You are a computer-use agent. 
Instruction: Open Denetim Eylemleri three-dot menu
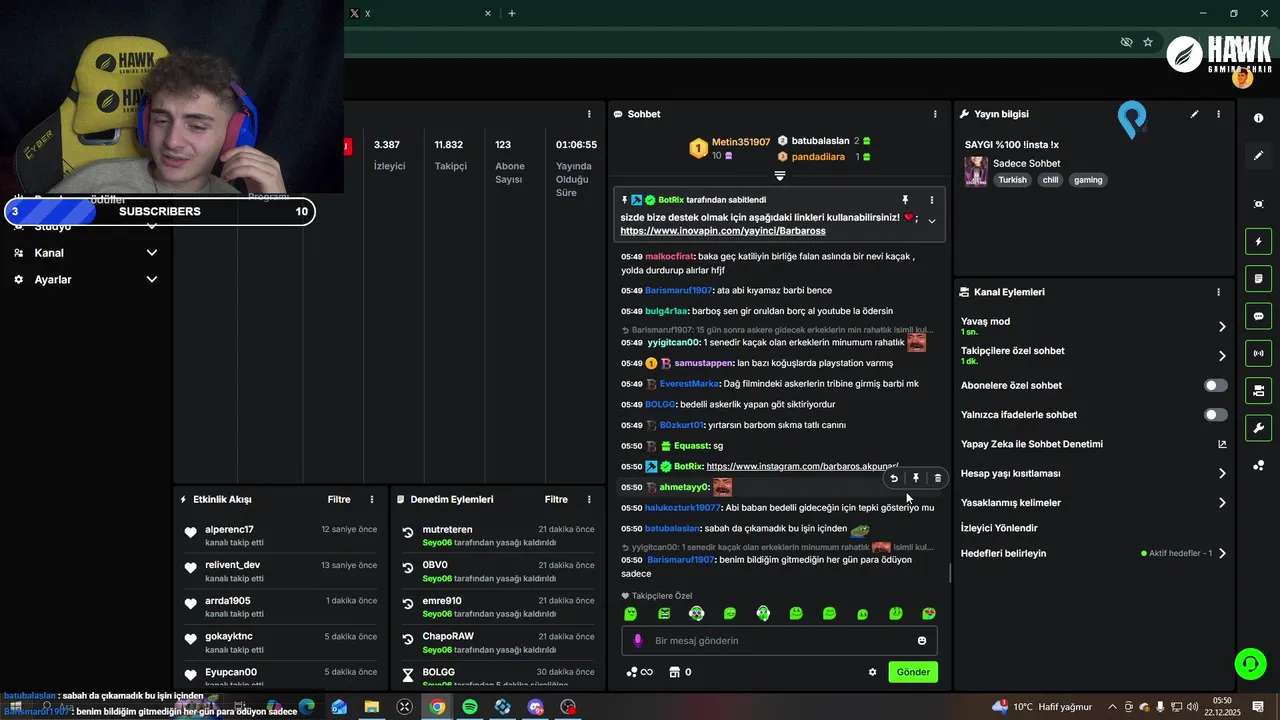click(589, 499)
